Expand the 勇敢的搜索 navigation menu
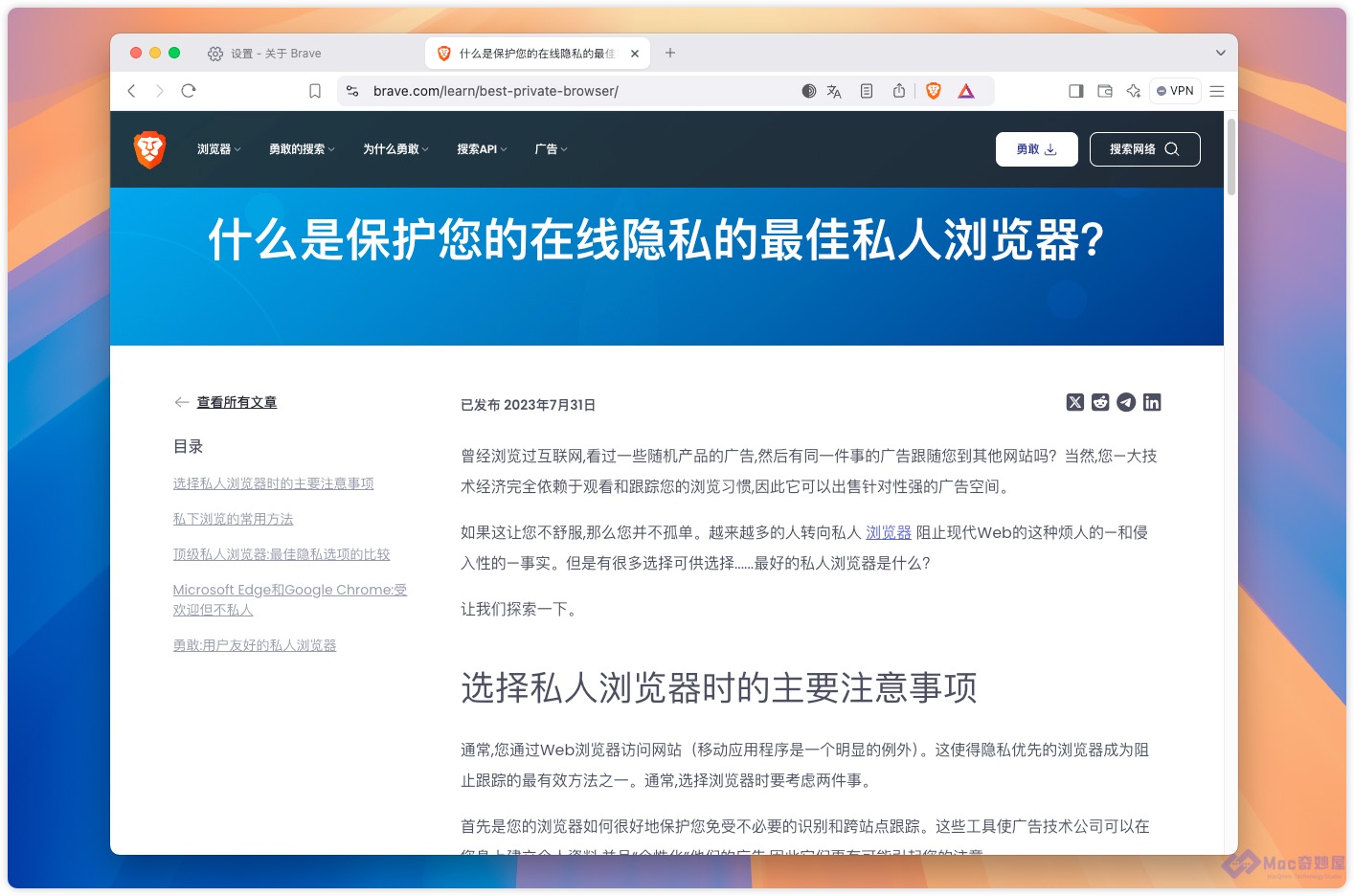This screenshot has height=896, width=1354. tap(303, 149)
